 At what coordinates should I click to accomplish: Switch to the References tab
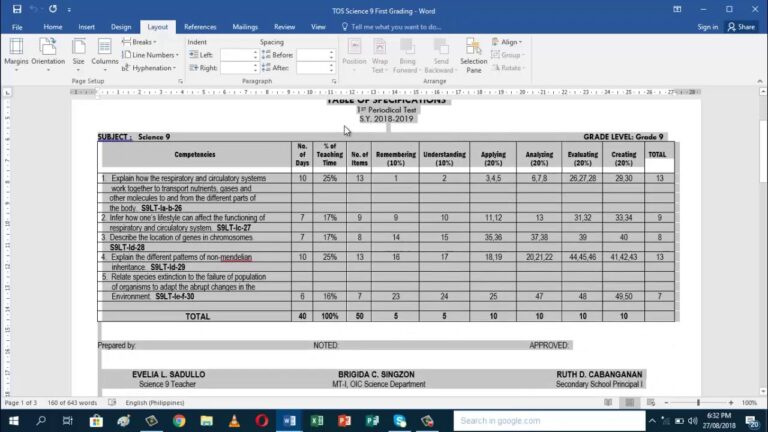pyautogui.click(x=200, y=27)
